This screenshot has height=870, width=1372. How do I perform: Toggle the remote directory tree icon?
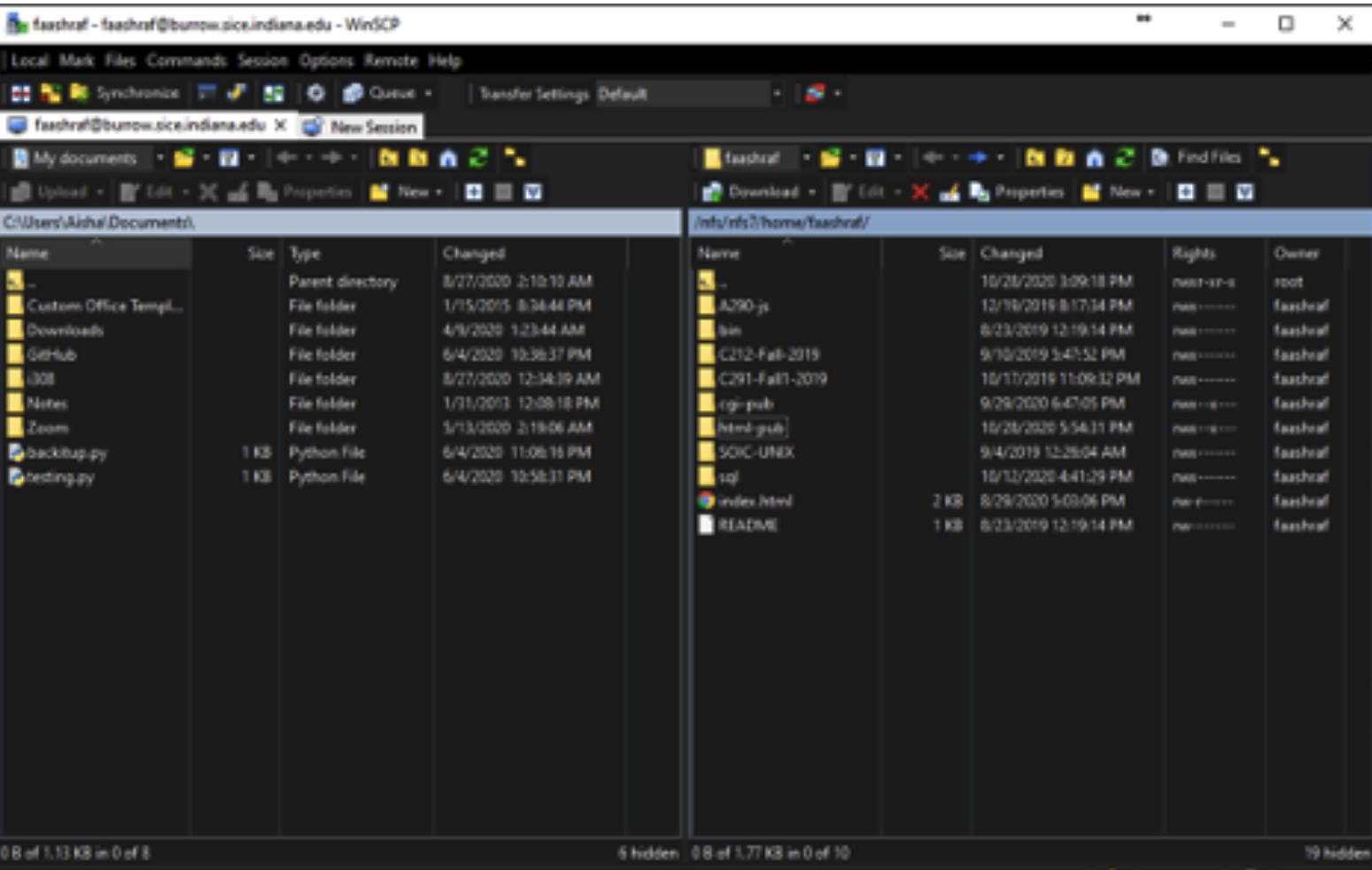[1270, 159]
